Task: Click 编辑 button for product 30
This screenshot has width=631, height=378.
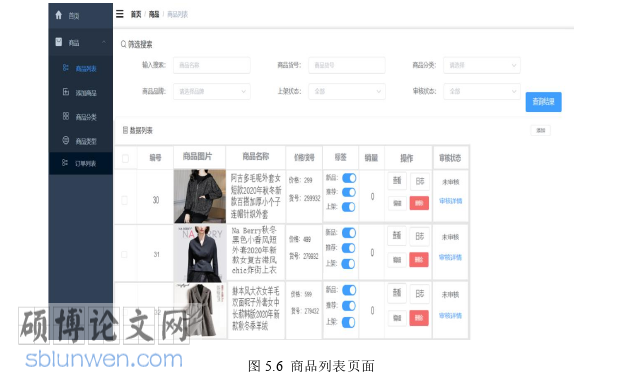Action: point(397,203)
